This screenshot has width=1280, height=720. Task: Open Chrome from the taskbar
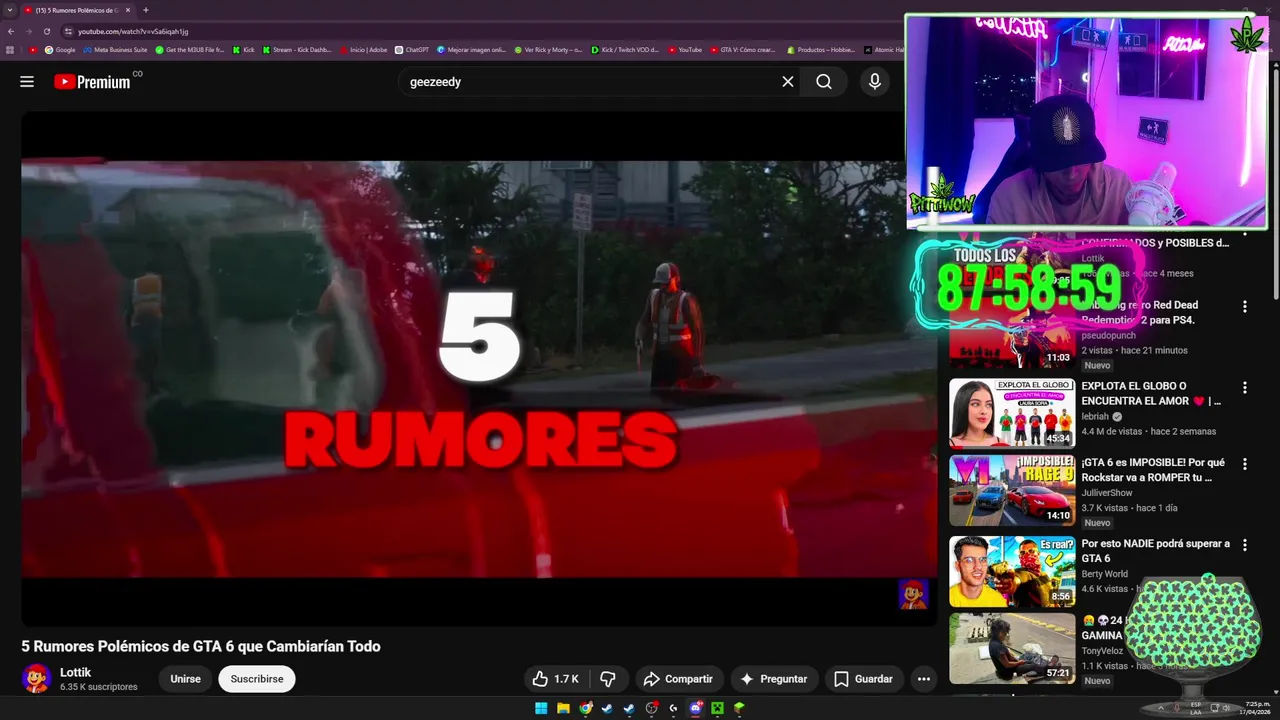click(x=585, y=708)
